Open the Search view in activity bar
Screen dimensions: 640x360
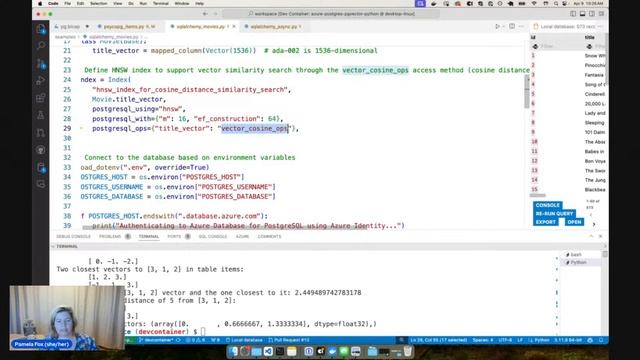point(40,46)
